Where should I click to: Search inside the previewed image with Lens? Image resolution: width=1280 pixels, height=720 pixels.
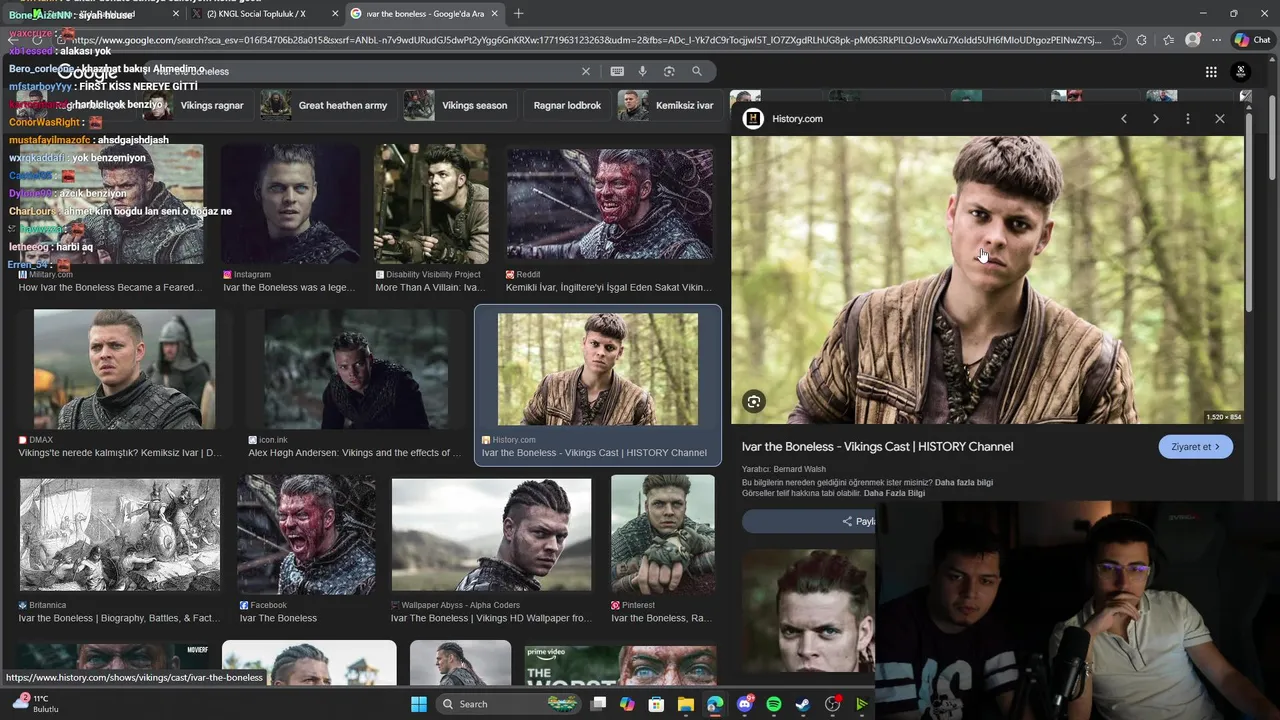point(754,401)
